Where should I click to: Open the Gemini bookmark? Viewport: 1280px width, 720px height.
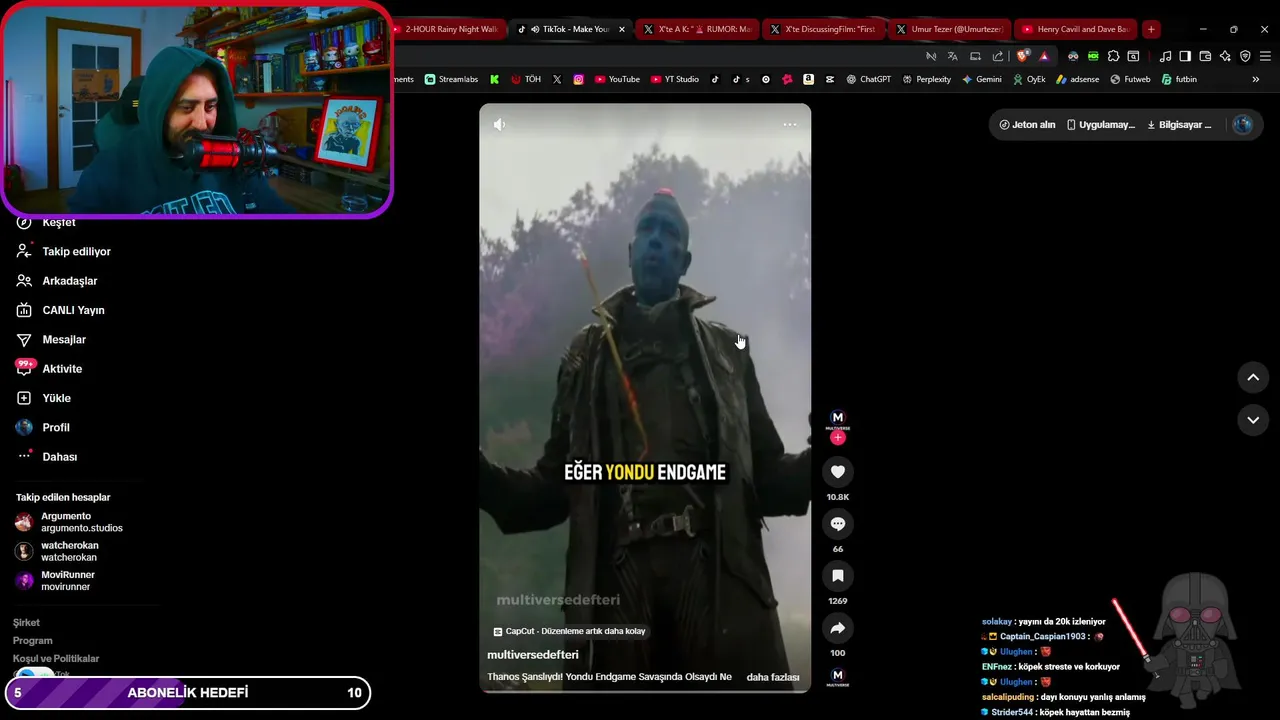[981, 80]
